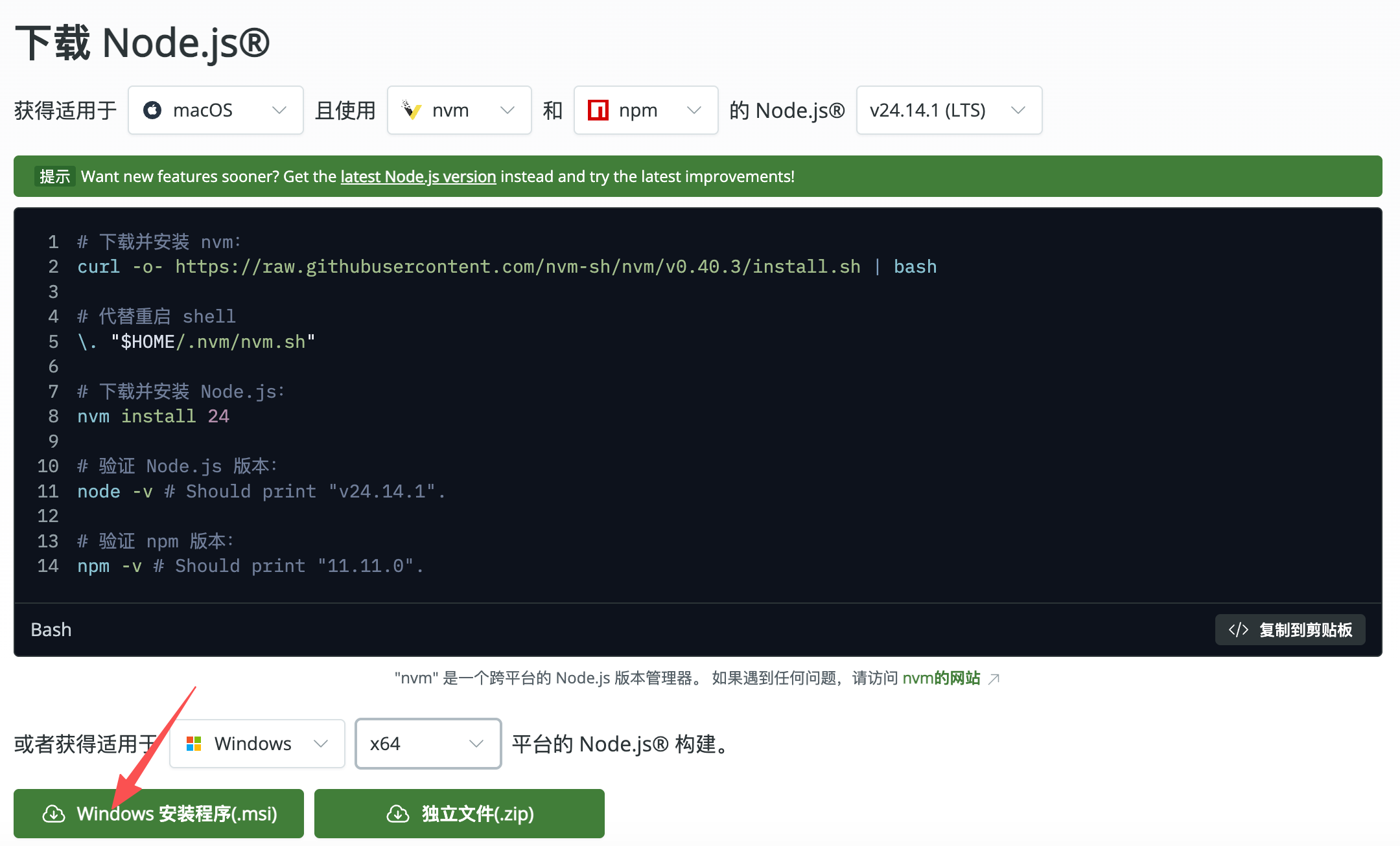Click the download cloud icon on zip button
The image size is (1400, 846).
[x=398, y=814]
